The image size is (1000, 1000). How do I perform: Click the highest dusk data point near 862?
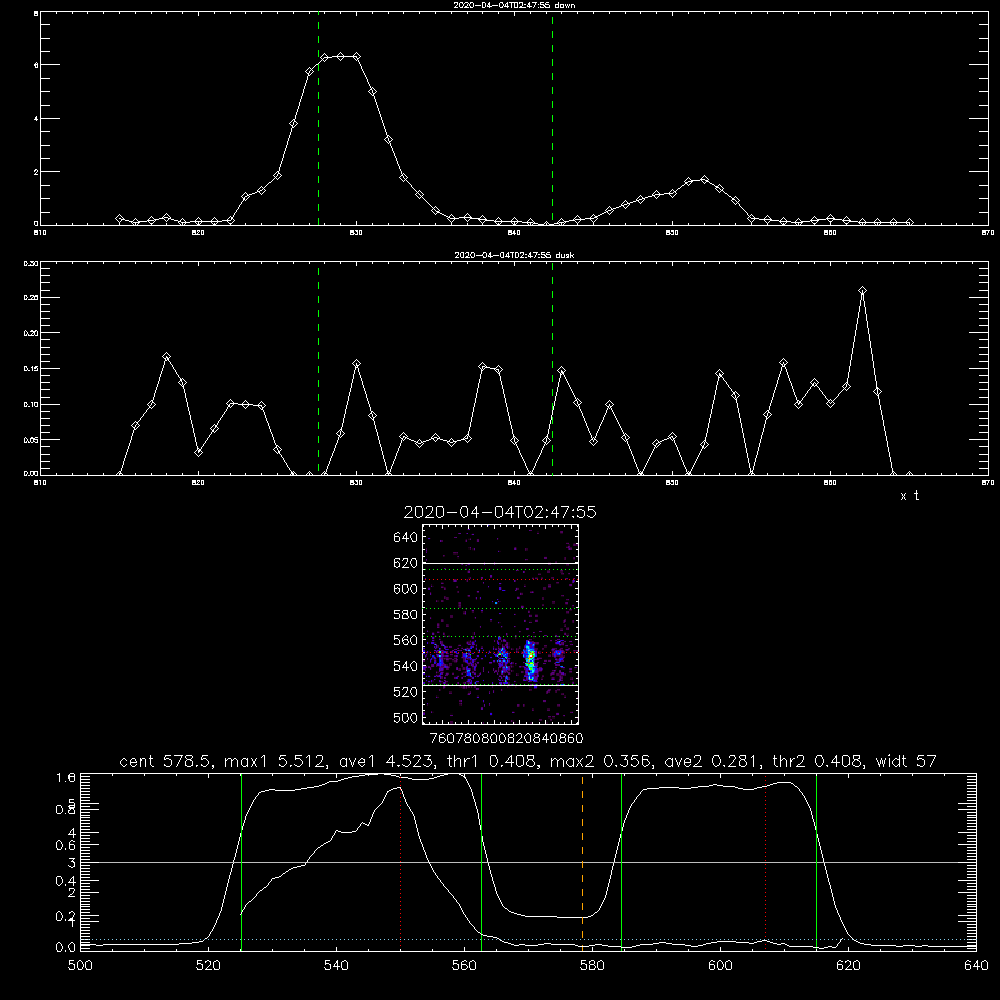point(862,291)
